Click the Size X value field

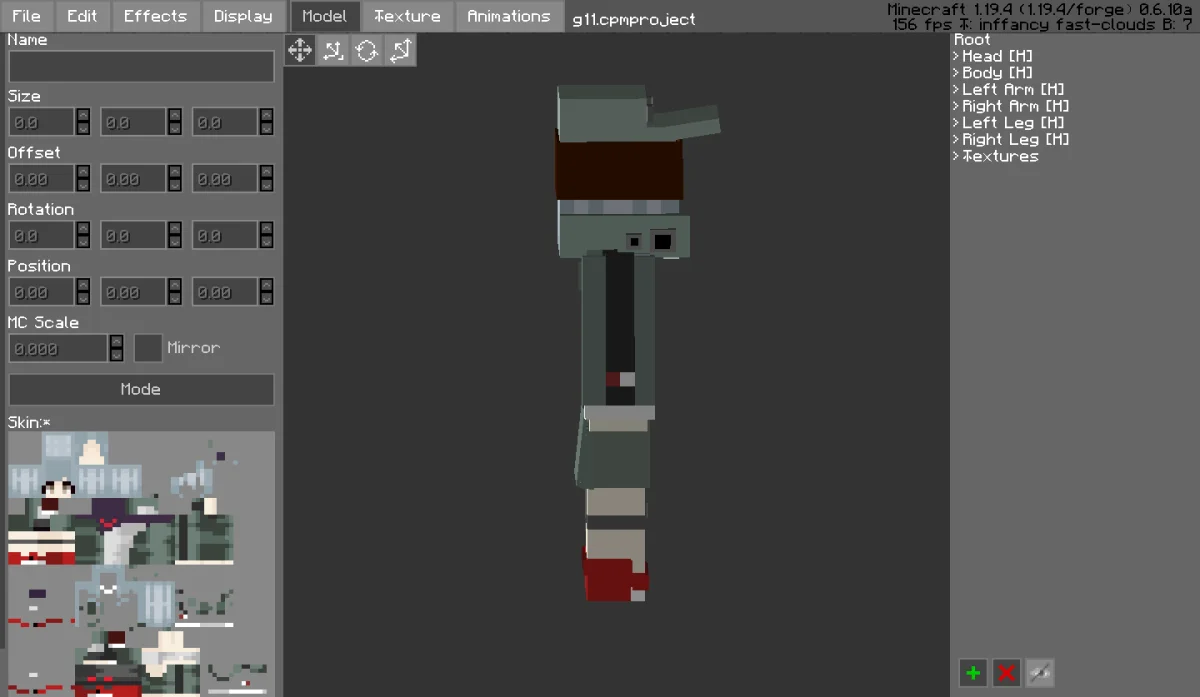pyautogui.click(x=41, y=122)
